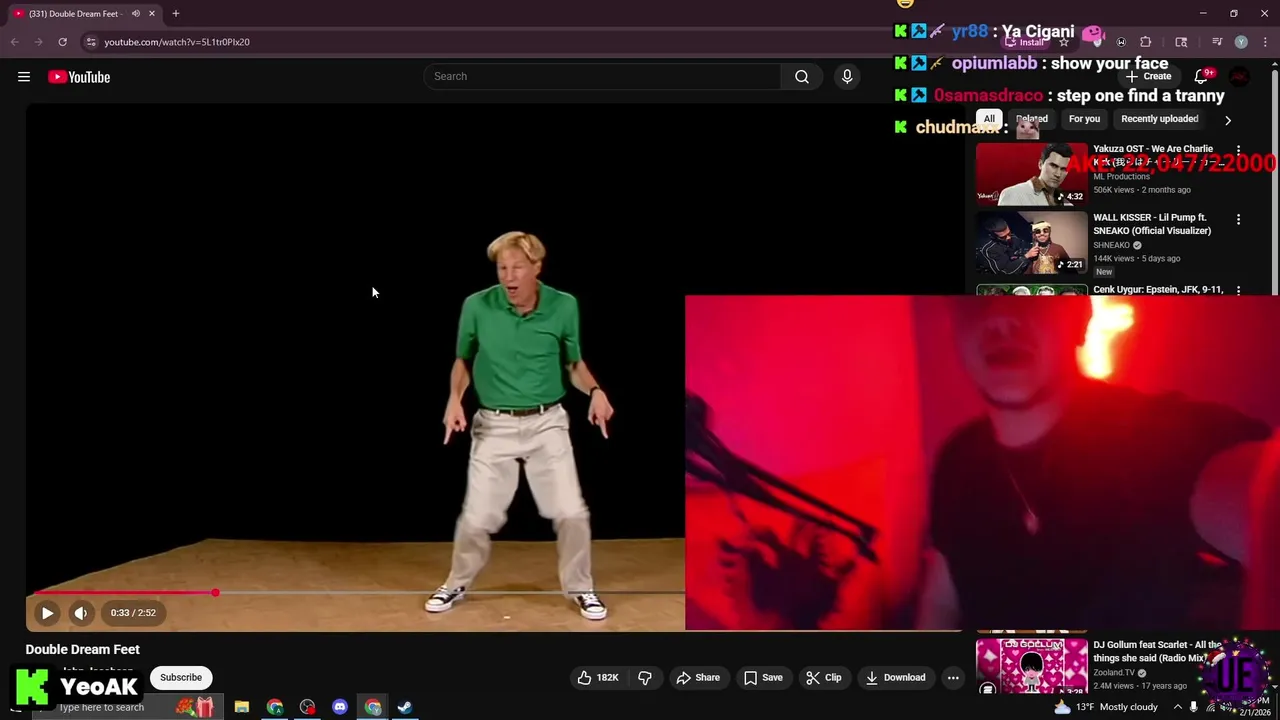Go to the YouTube home logo
The image size is (1280, 720).
click(x=79, y=77)
